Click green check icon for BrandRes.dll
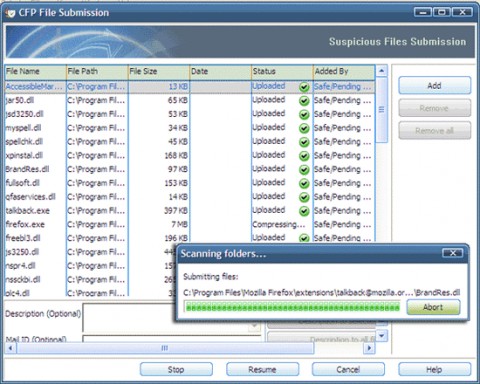The height and width of the screenshot is (384, 480). click(304, 170)
